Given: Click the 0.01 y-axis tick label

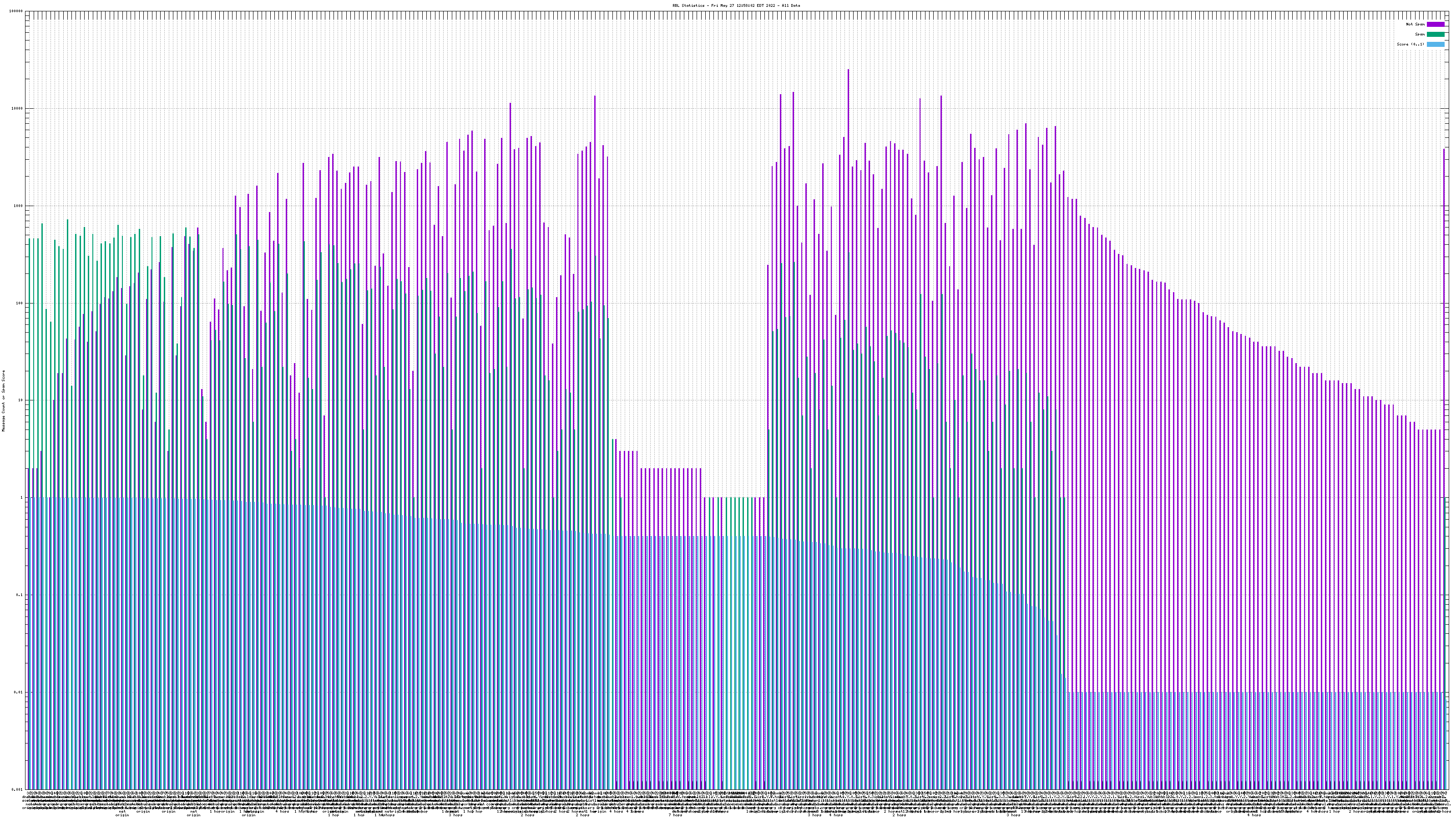Looking at the screenshot, I should click(x=18, y=693).
